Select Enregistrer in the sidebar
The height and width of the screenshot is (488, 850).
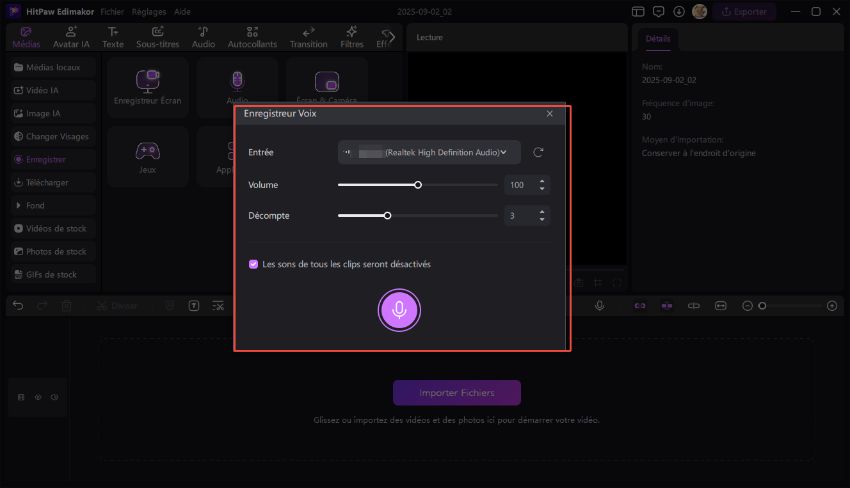coord(53,159)
